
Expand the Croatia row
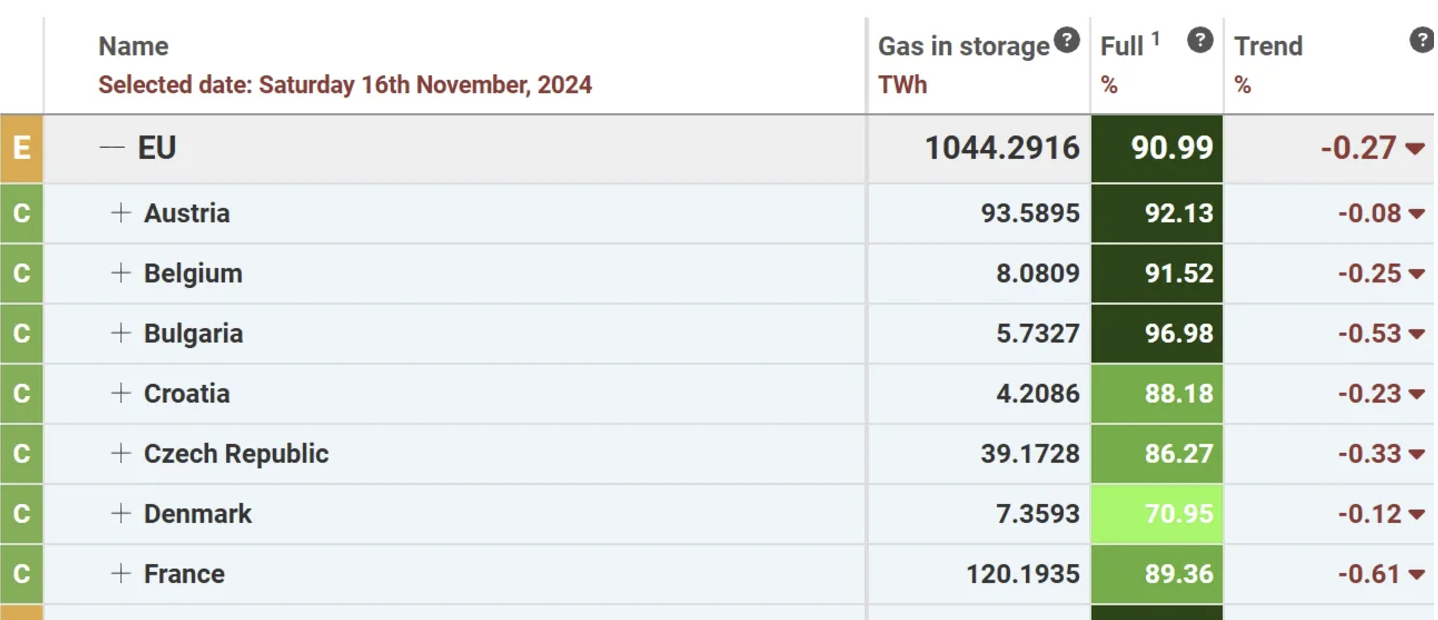pyautogui.click(x=120, y=393)
